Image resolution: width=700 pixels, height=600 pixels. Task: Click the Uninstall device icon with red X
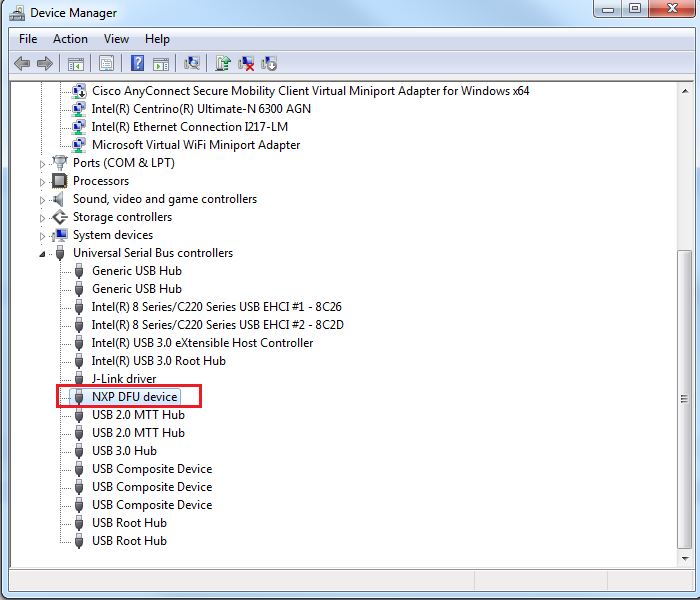pos(246,63)
